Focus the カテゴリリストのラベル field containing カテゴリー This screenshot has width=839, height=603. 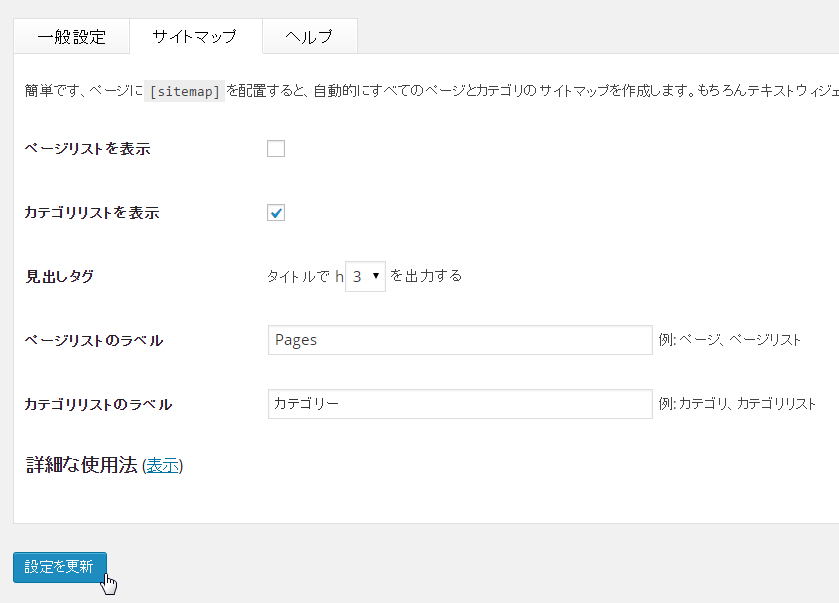[x=460, y=404]
